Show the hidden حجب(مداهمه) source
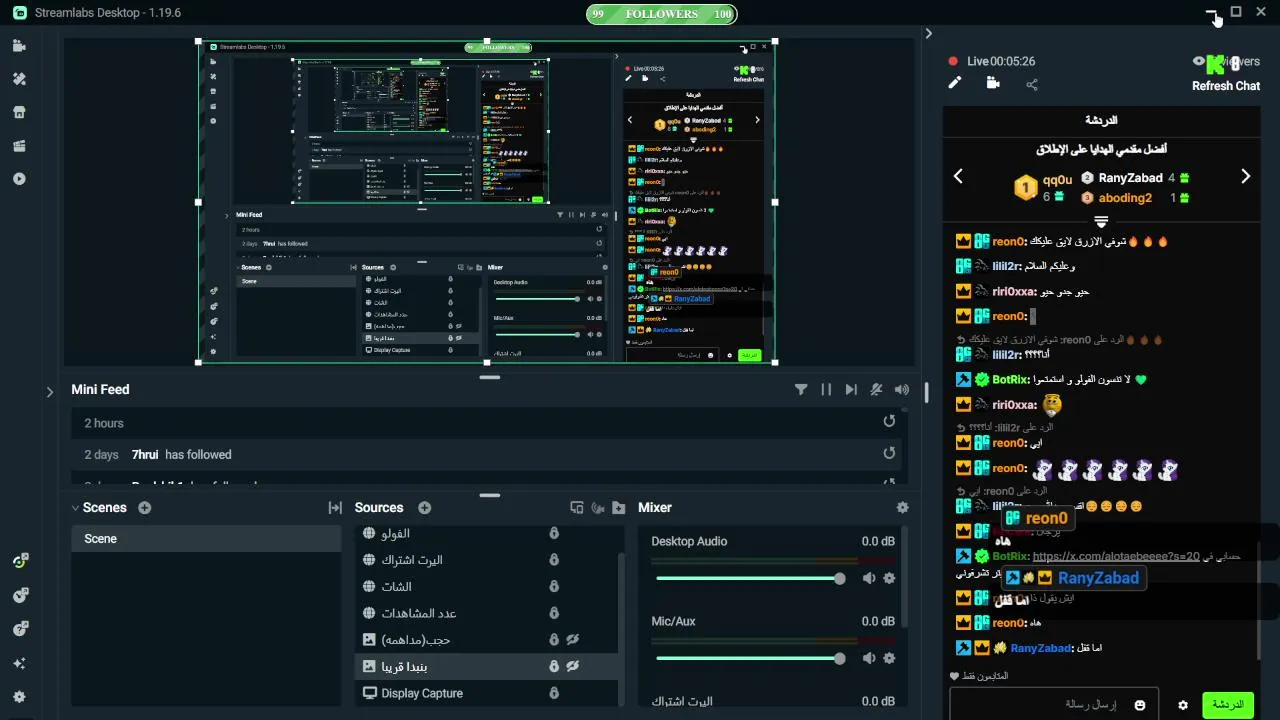Viewport: 1280px width, 720px height. 573,640
